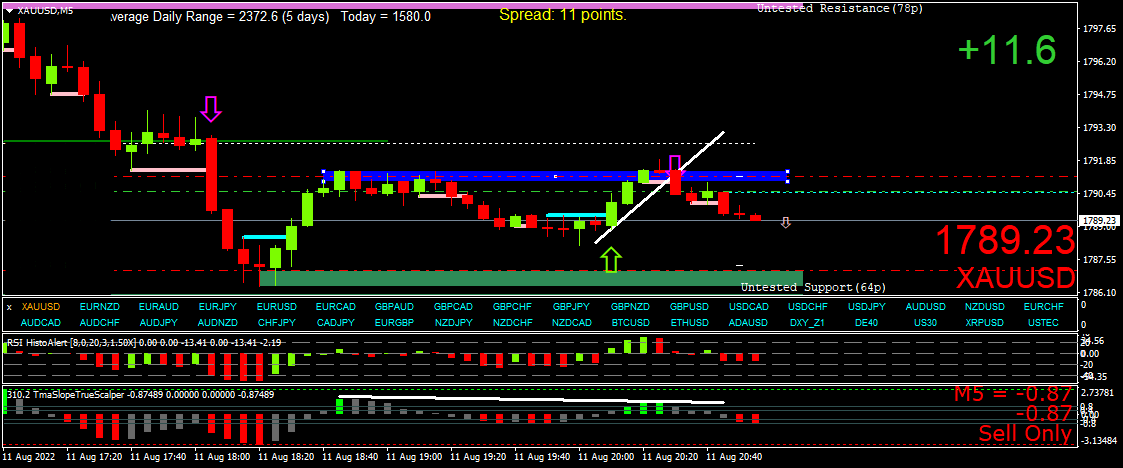Click the Spread: 11 points text
1123x468 pixels.
(563, 14)
